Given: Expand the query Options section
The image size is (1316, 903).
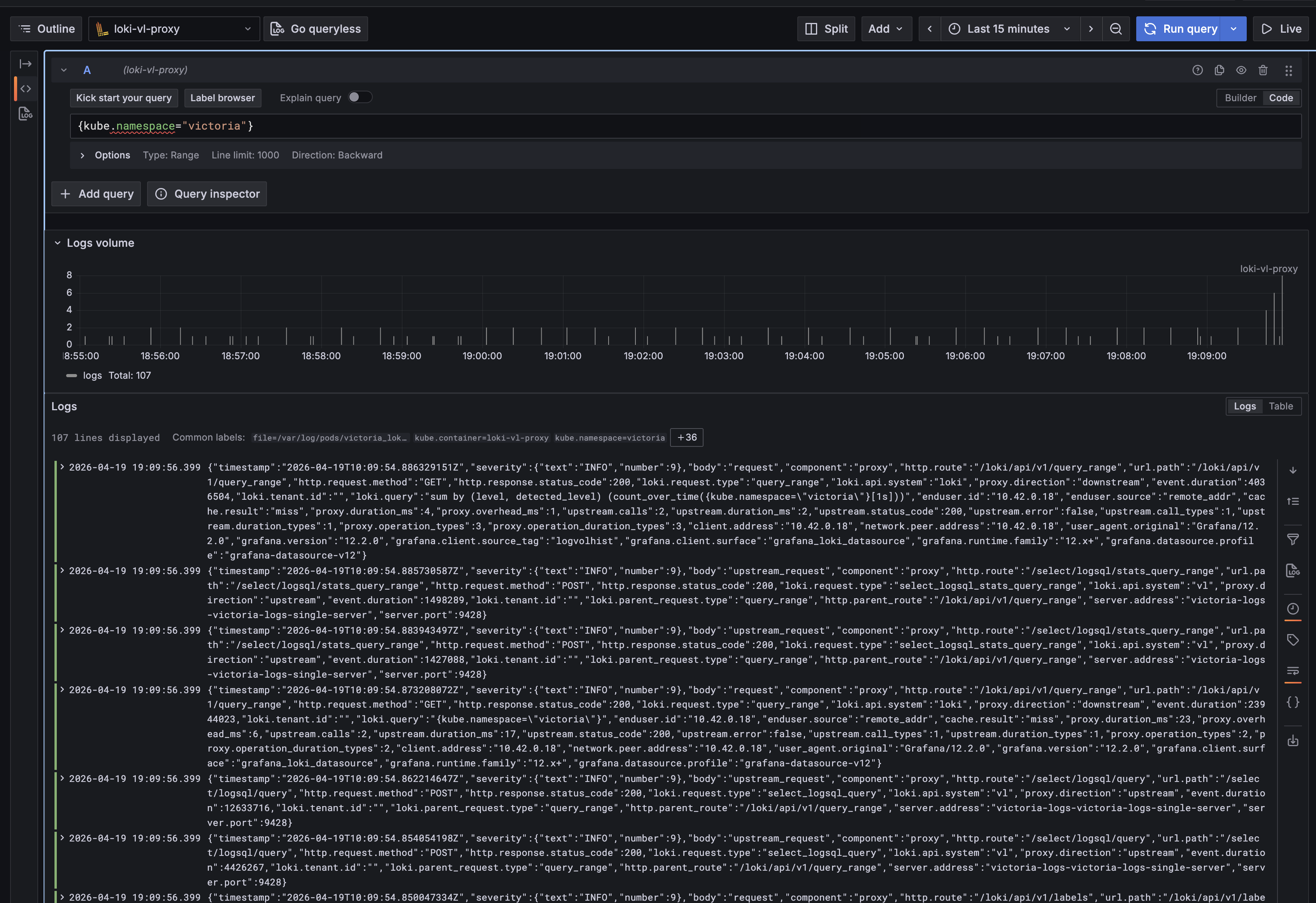Looking at the screenshot, I should click(105, 155).
